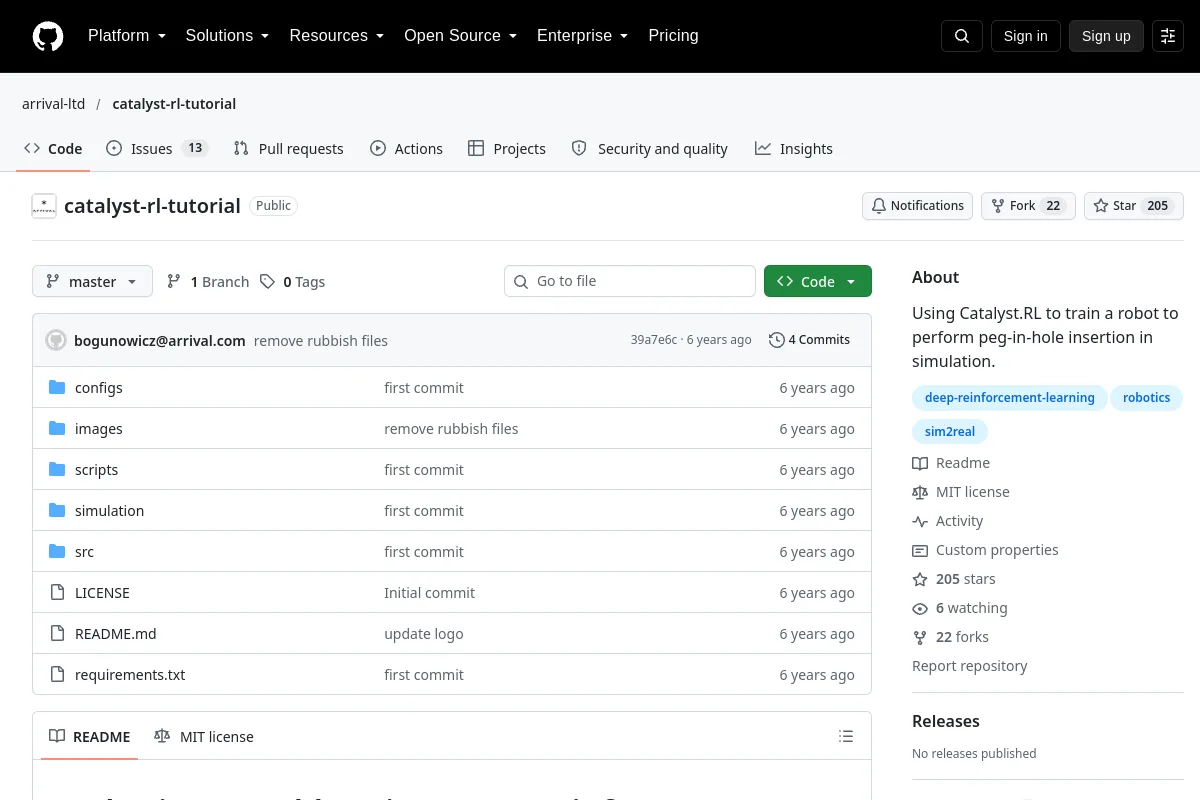Open the Releases heading link
Image resolution: width=1200 pixels, height=800 pixels.
[x=946, y=721]
